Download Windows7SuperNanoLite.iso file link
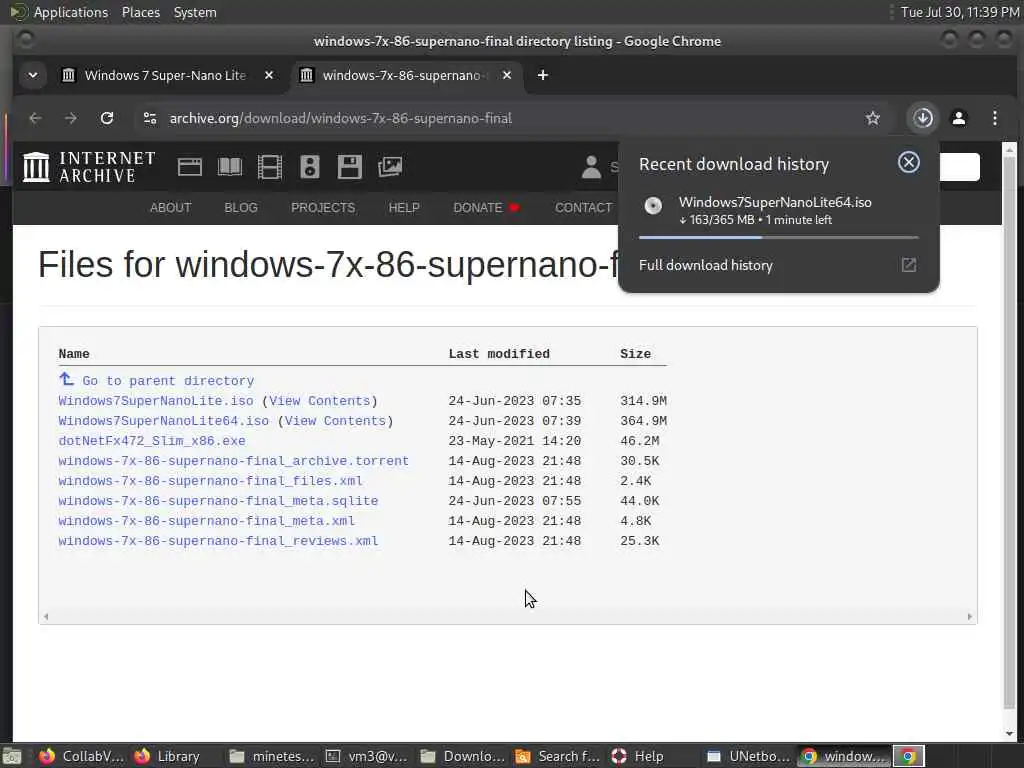Image resolution: width=1024 pixels, height=768 pixels. pos(155,400)
